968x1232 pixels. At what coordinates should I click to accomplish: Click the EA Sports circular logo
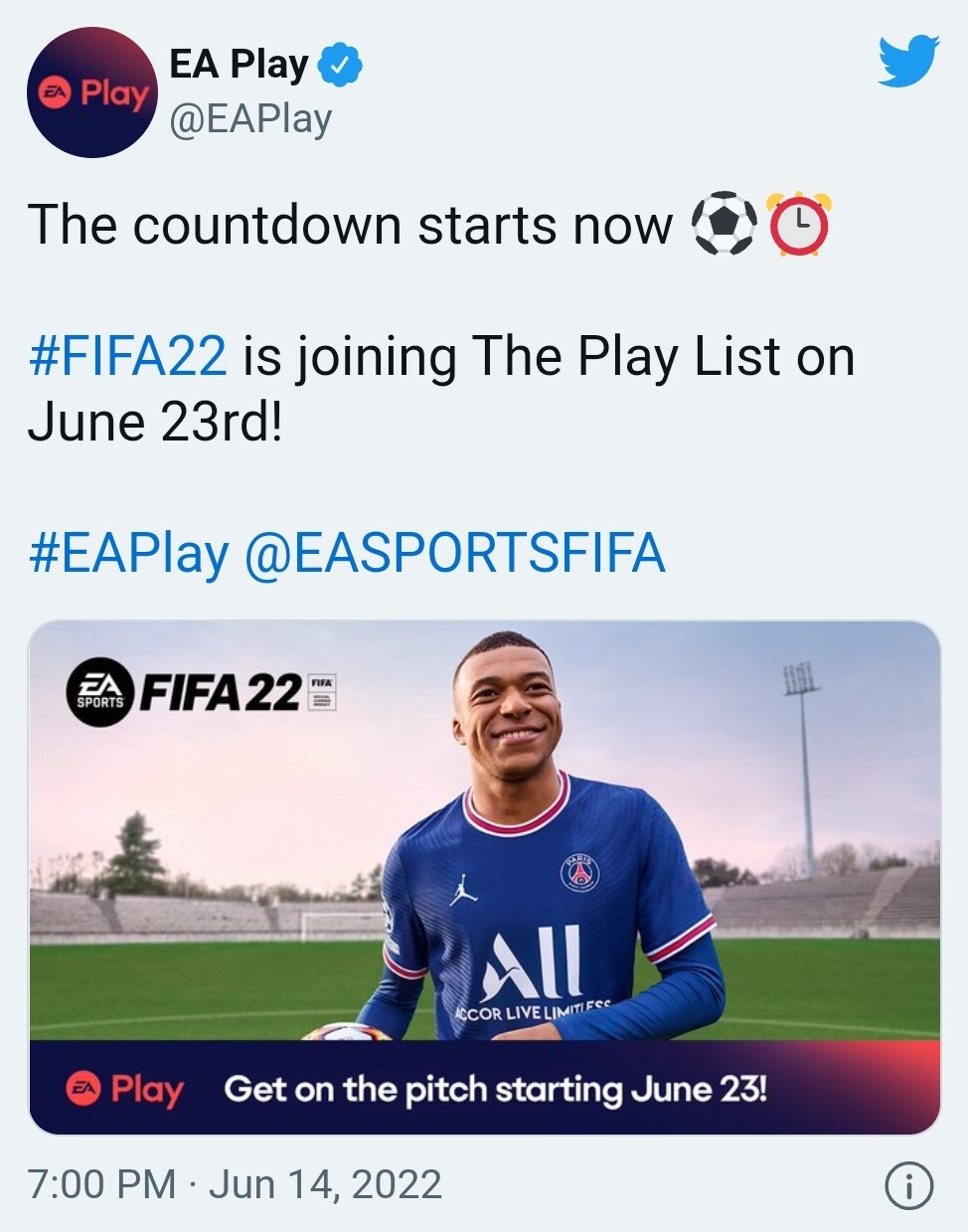100,692
